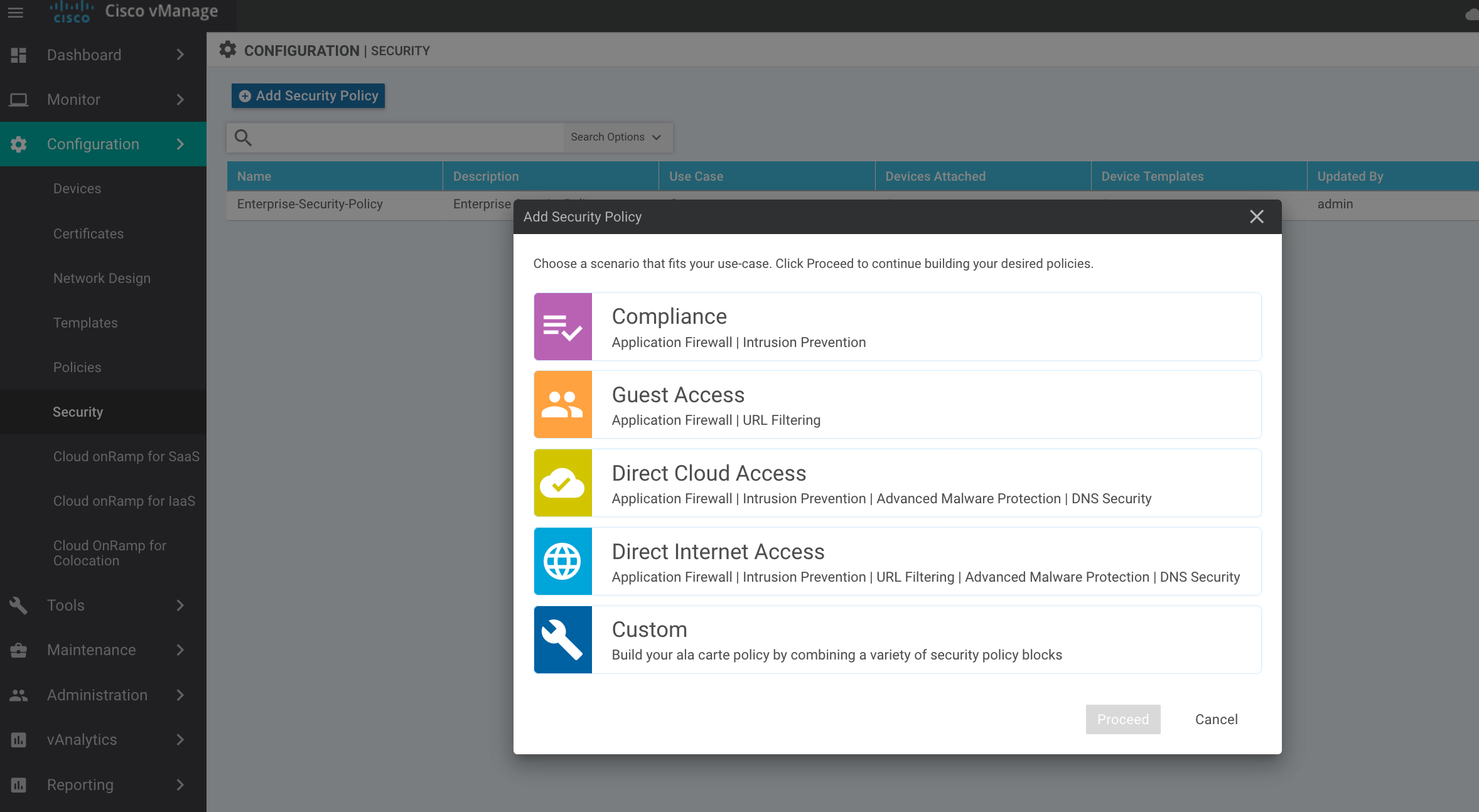Select Security in the sidebar

(x=103, y=412)
